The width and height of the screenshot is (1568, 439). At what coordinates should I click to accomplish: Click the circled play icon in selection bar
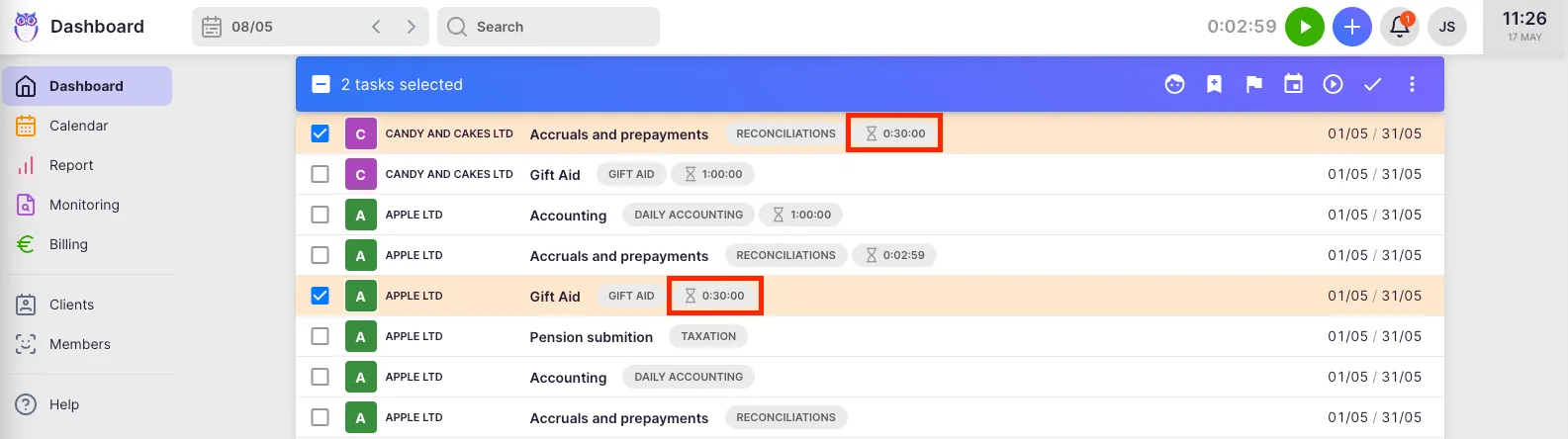(x=1333, y=85)
